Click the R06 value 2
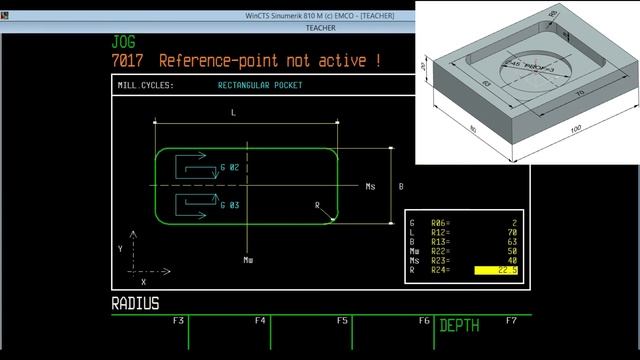This screenshot has width=640, height=360. pos(514,223)
